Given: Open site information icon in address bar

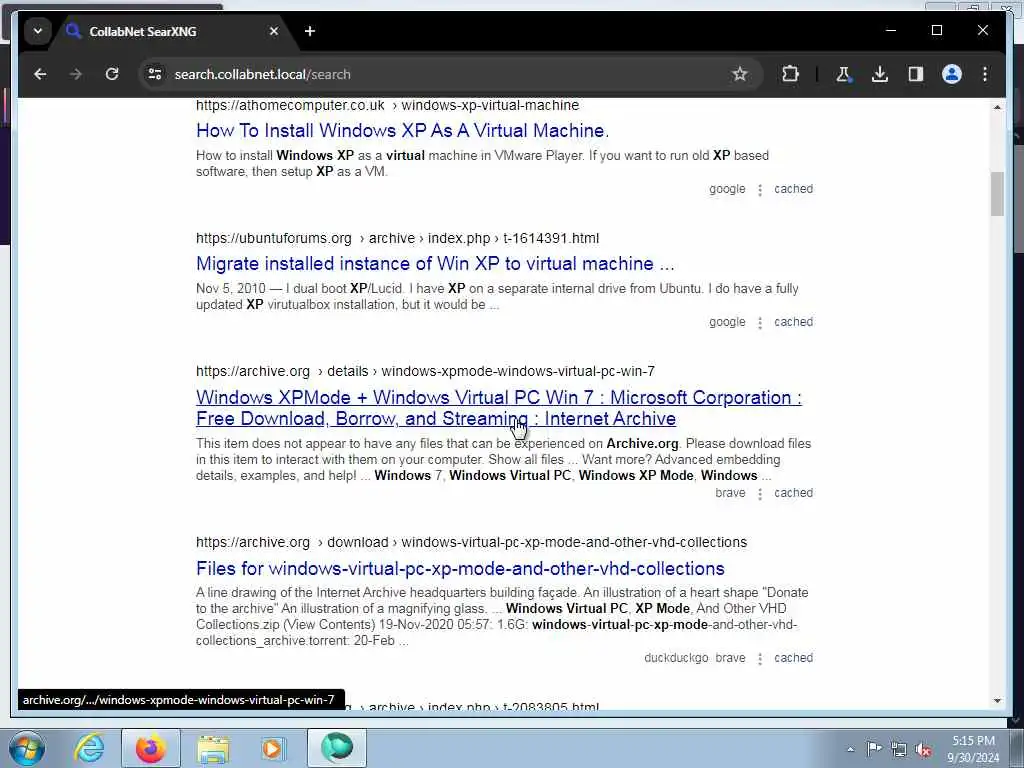Looking at the screenshot, I should [155, 74].
